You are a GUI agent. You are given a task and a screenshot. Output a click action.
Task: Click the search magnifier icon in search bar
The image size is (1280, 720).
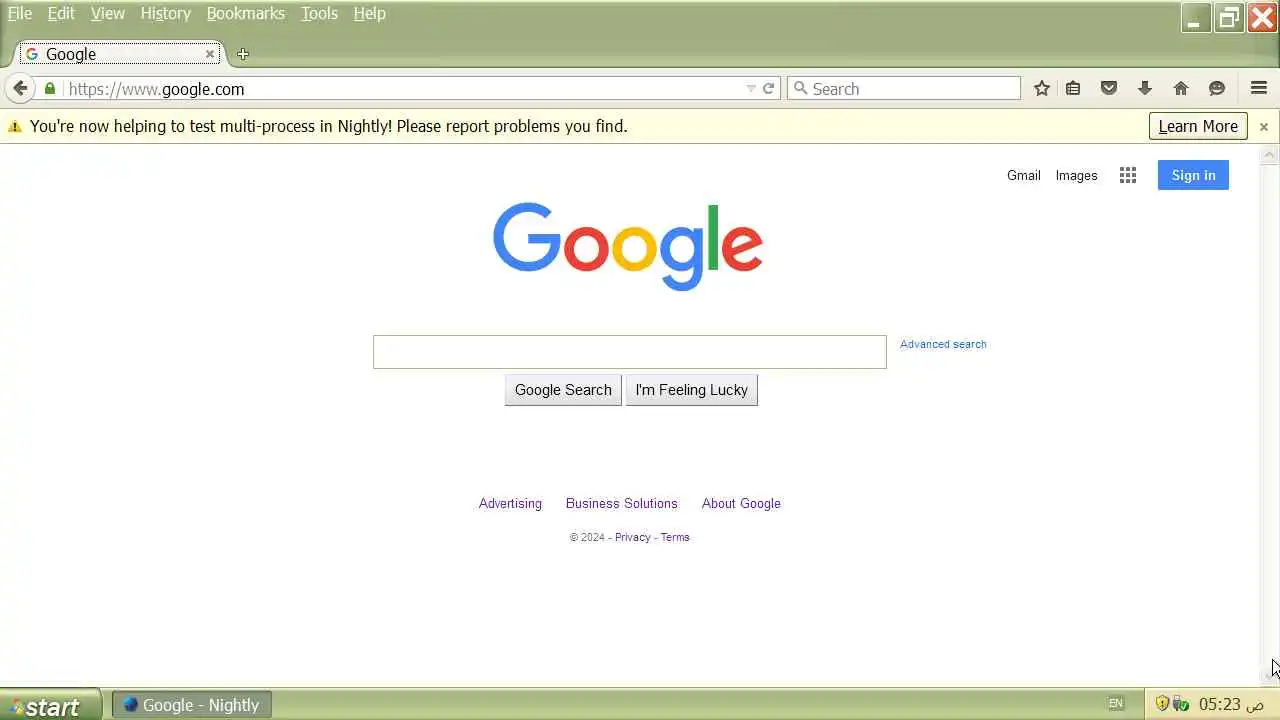tap(800, 89)
